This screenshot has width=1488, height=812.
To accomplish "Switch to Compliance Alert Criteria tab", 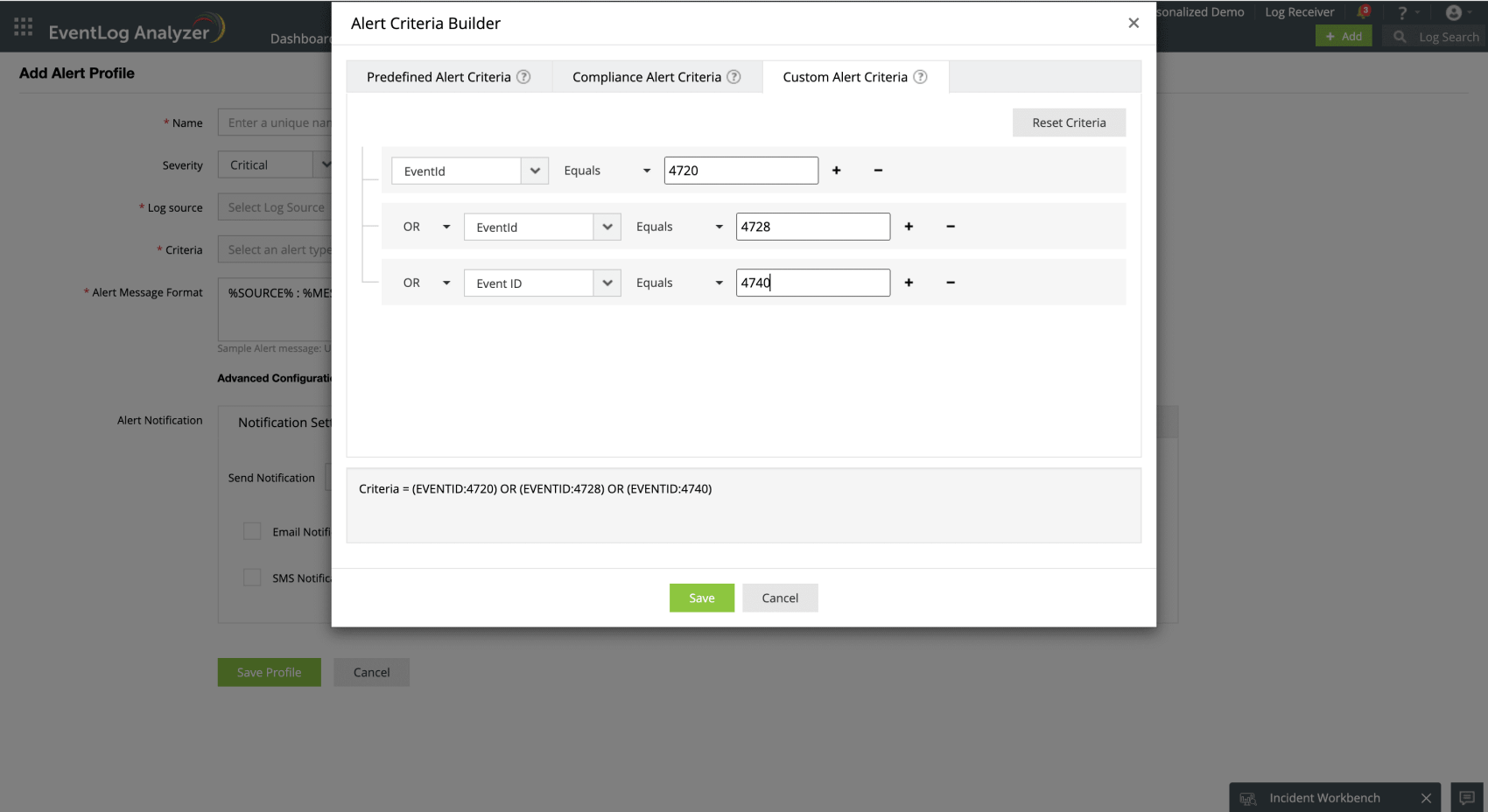I will [x=646, y=77].
